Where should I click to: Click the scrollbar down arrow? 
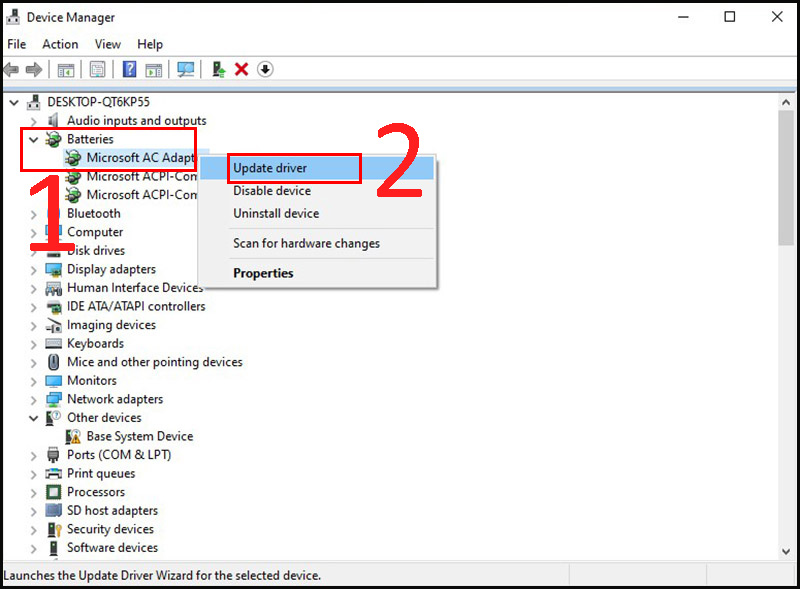tap(786, 551)
